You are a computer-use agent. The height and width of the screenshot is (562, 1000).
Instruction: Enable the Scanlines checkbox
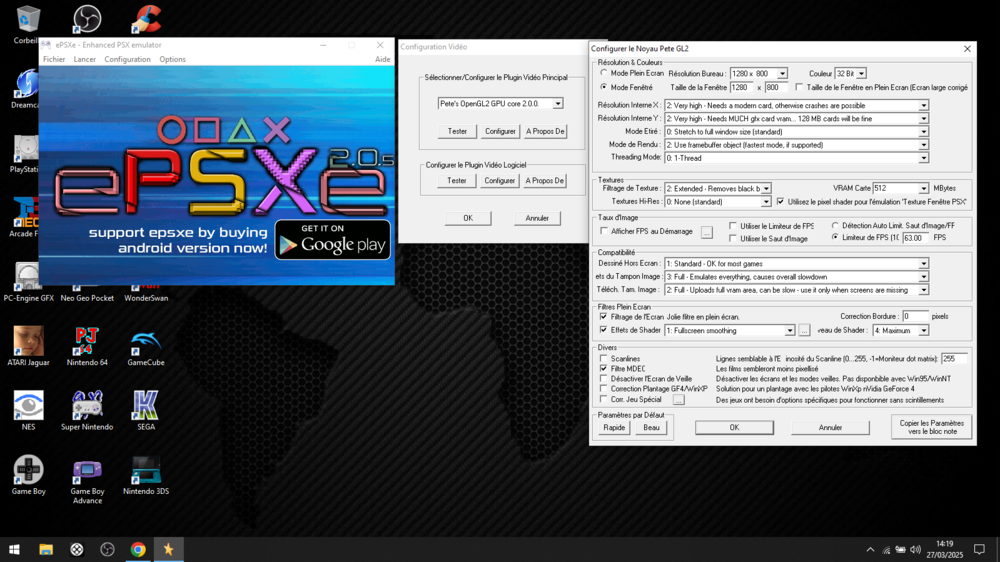click(604, 359)
